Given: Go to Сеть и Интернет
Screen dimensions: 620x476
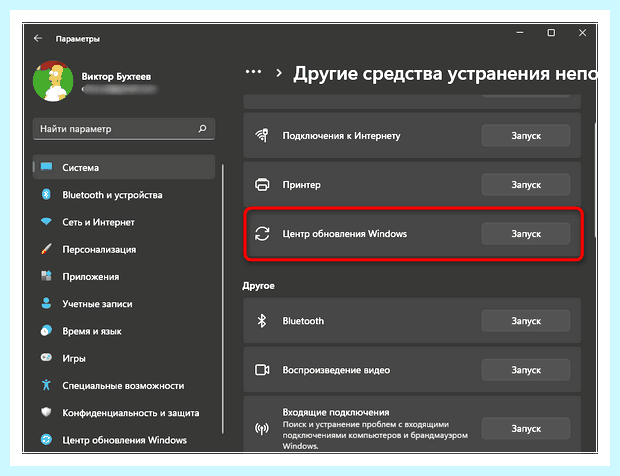Looking at the screenshot, I should click(x=124, y=222).
